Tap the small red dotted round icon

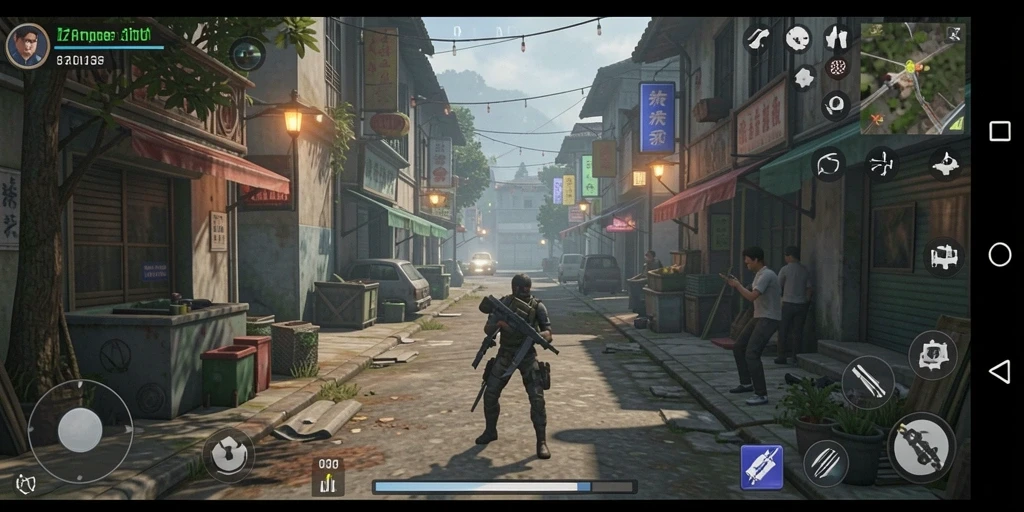837,68
